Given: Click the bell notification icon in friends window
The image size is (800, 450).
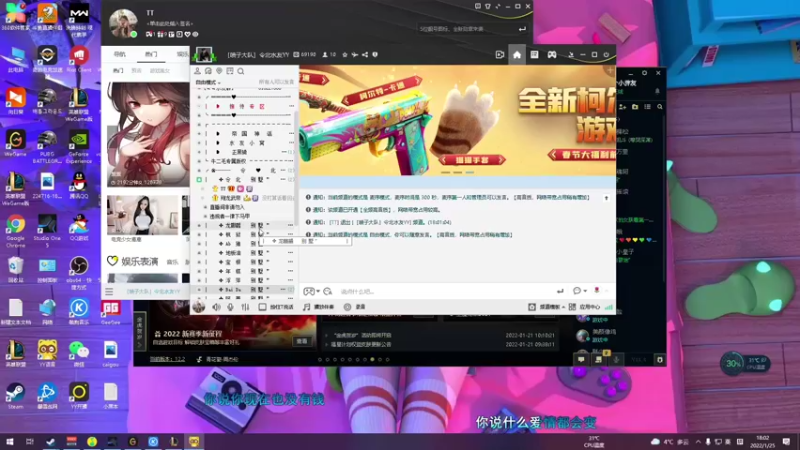Looking at the screenshot, I should 657,91.
